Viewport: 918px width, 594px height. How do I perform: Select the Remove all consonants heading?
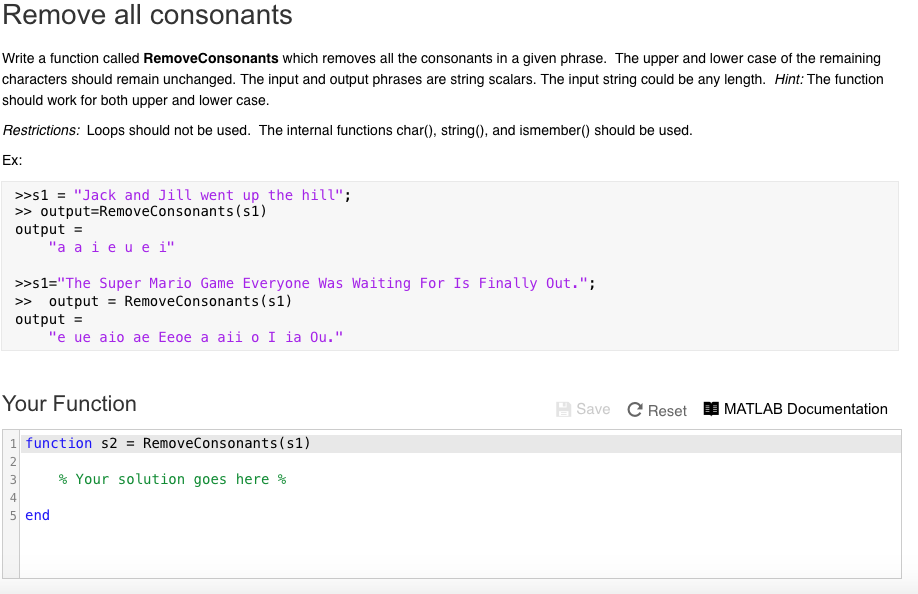[x=146, y=16]
